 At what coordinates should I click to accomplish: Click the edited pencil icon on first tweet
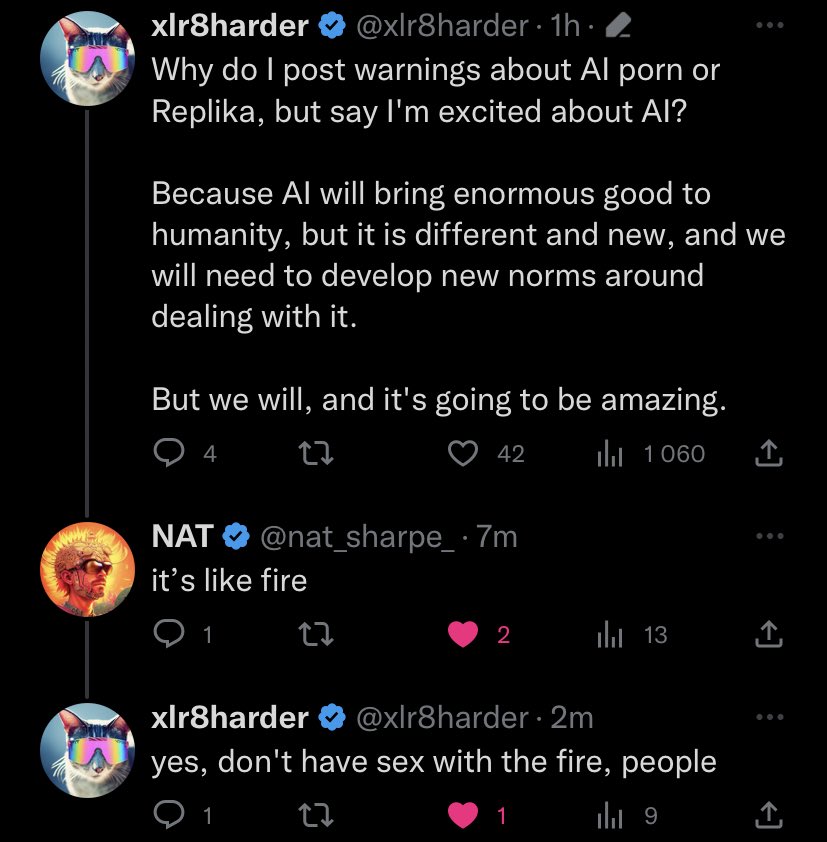pyautogui.click(x=618, y=27)
